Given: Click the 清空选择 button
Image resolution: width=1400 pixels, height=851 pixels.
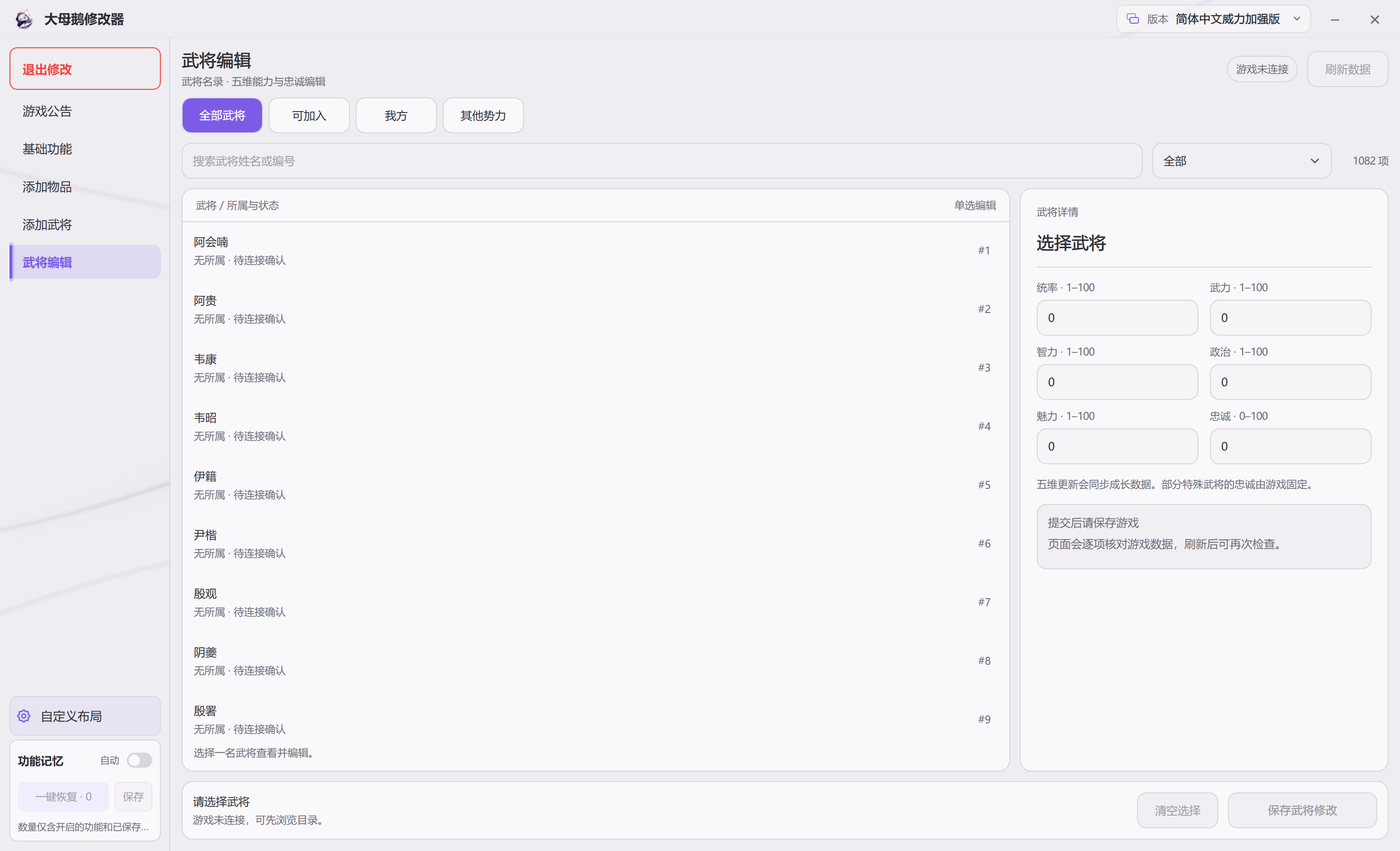Looking at the screenshot, I should point(1177,810).
